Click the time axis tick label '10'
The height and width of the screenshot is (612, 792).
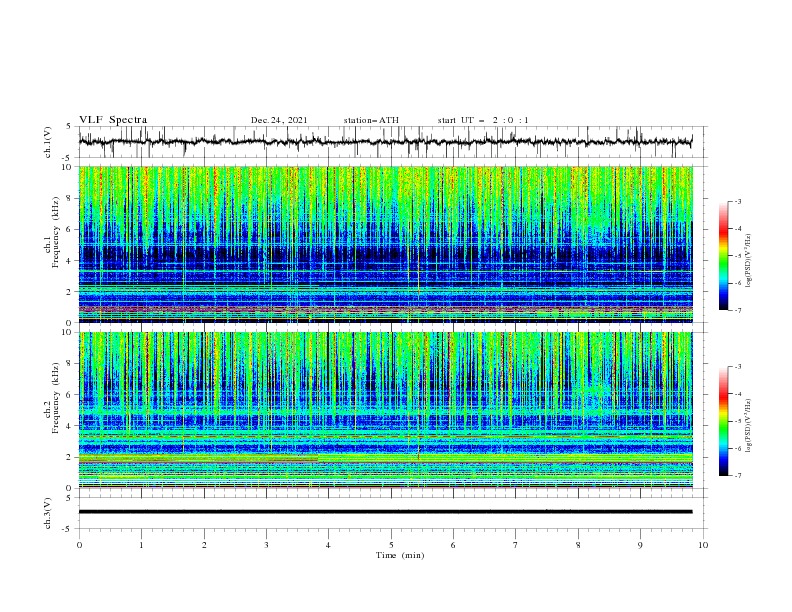tap(703, 545)
